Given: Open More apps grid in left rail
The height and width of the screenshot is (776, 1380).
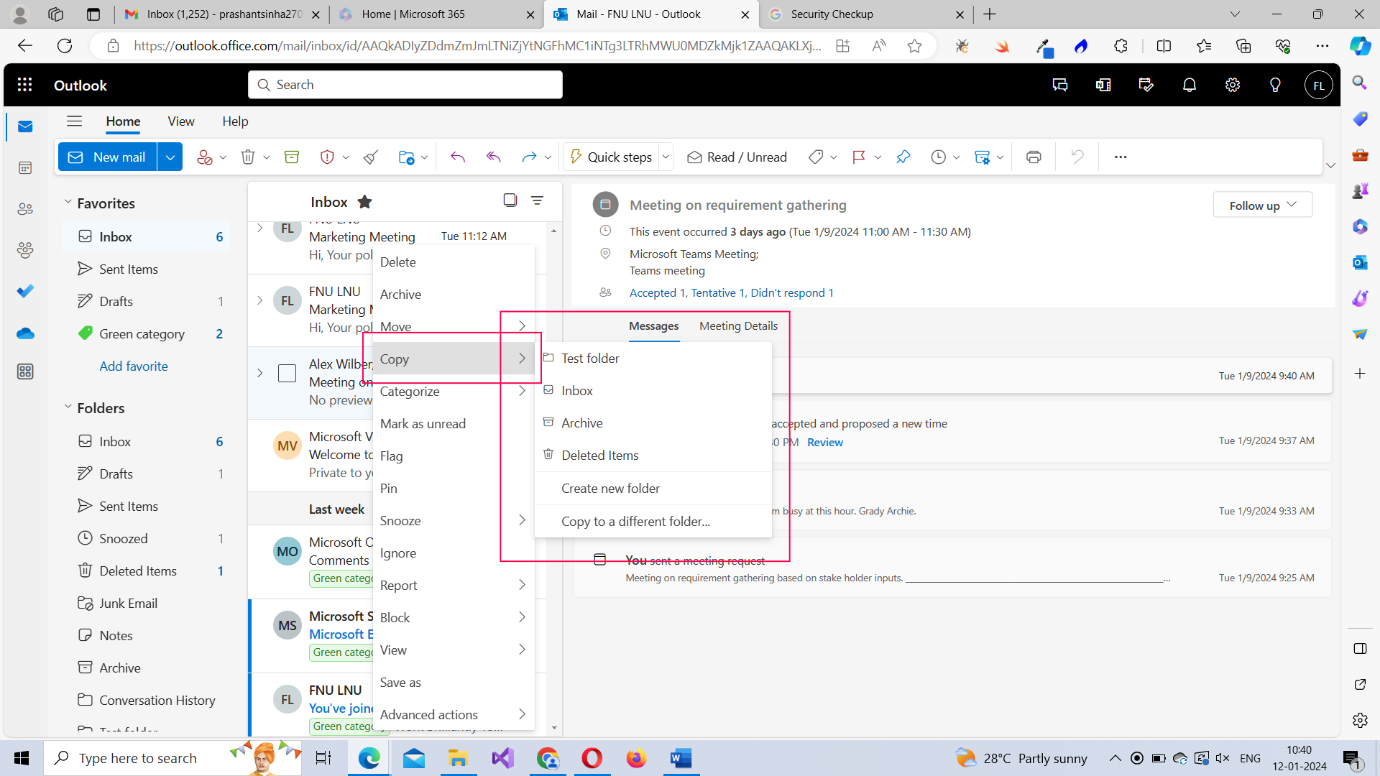Looking at the screenshot, I should tap(25, 372).
